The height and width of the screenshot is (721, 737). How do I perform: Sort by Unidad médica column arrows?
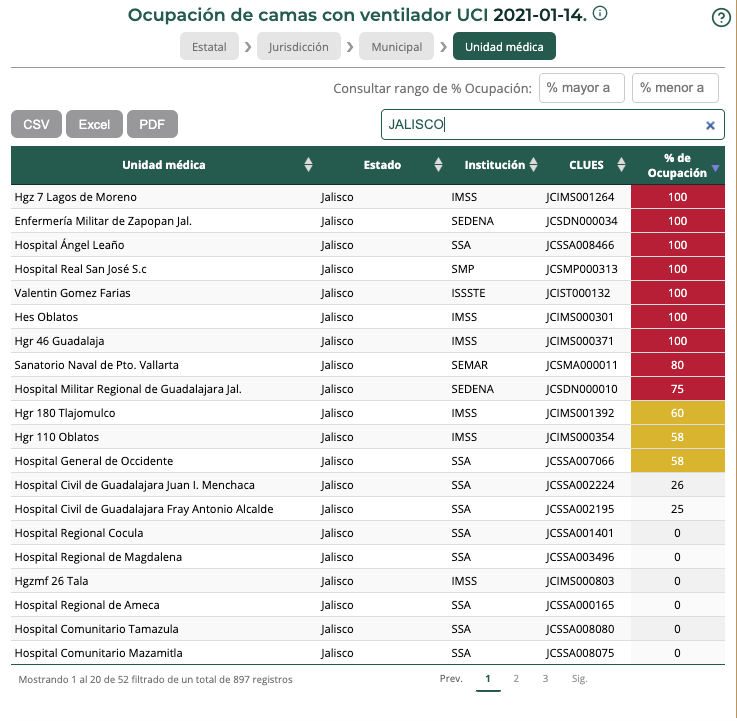(308, 165)
